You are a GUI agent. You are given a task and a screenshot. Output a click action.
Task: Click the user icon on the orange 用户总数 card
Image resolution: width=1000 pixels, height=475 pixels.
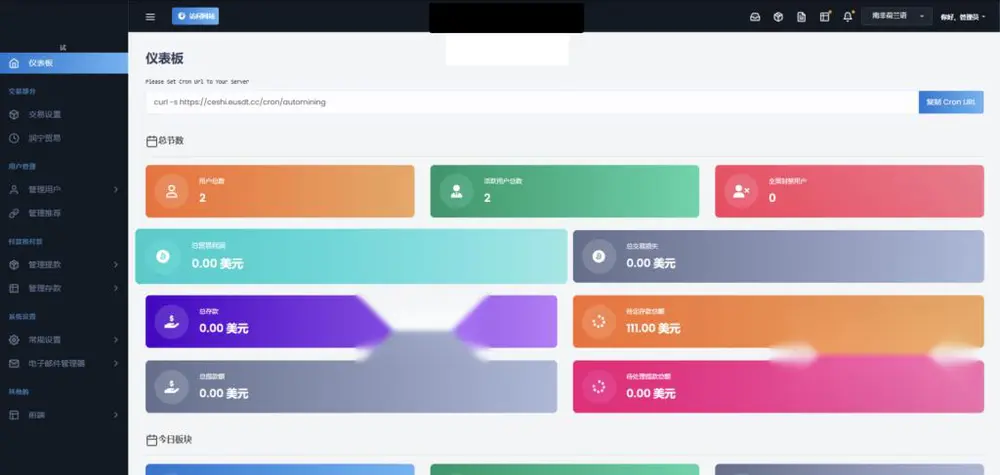(x=172, y=191)
